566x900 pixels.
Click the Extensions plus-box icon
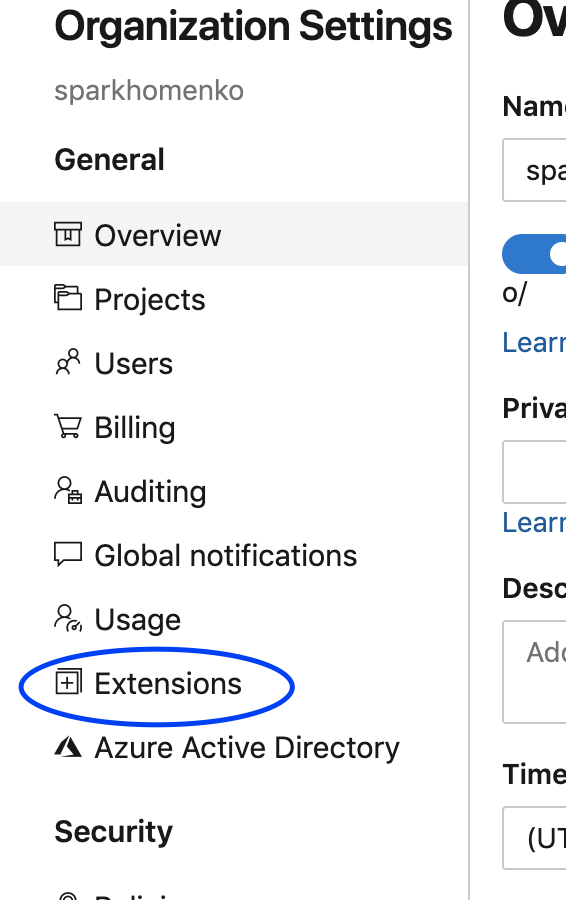pos(68,682)
